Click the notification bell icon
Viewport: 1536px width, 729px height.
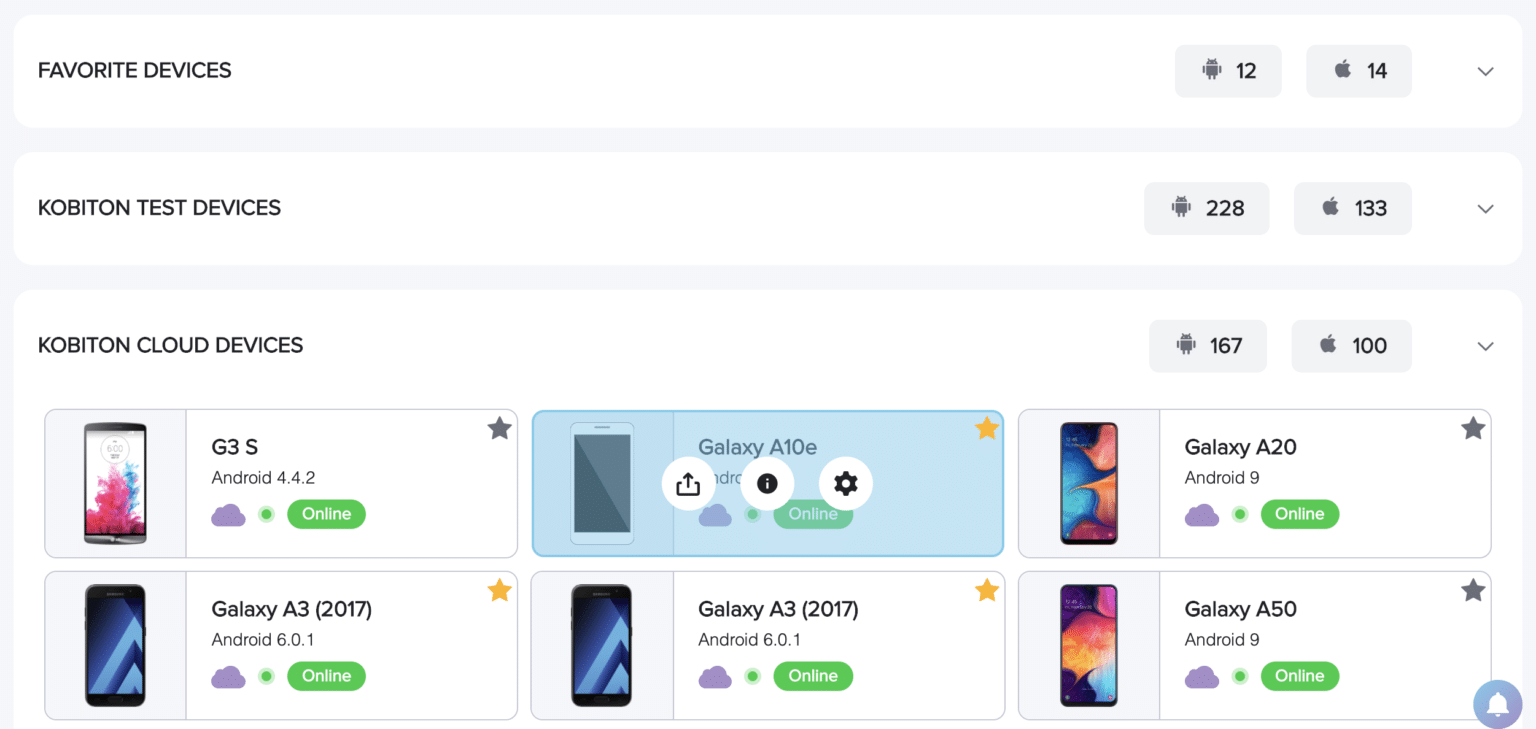coord(1497,704)
